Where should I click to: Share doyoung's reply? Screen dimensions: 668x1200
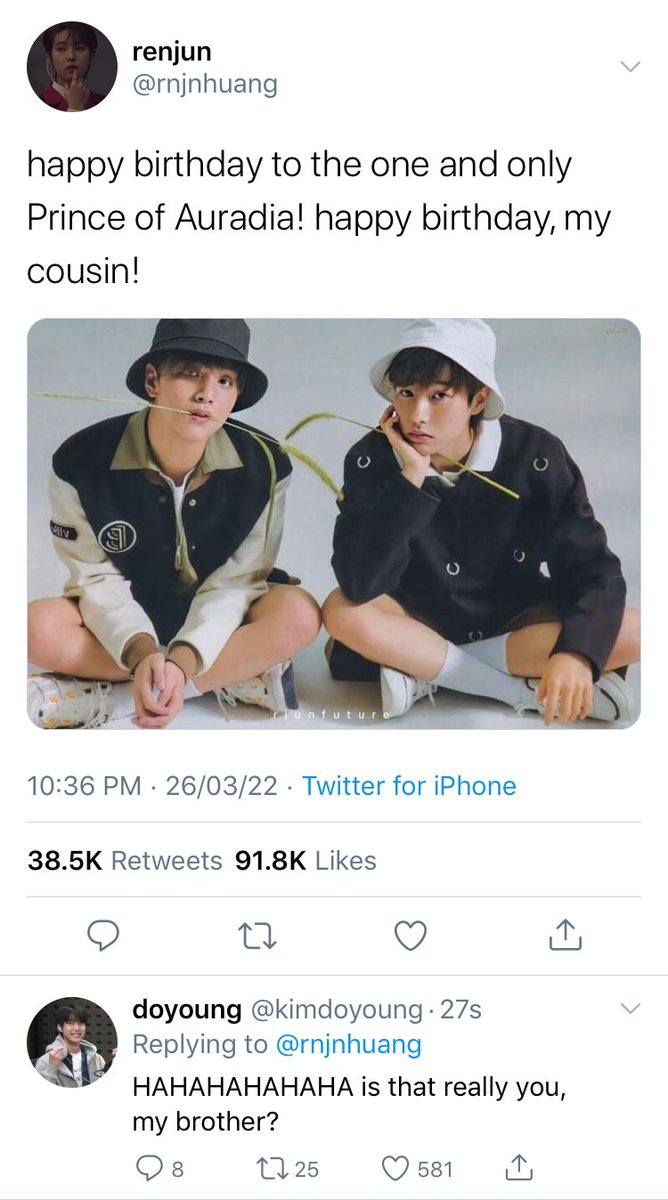[x=518, y=1166]
